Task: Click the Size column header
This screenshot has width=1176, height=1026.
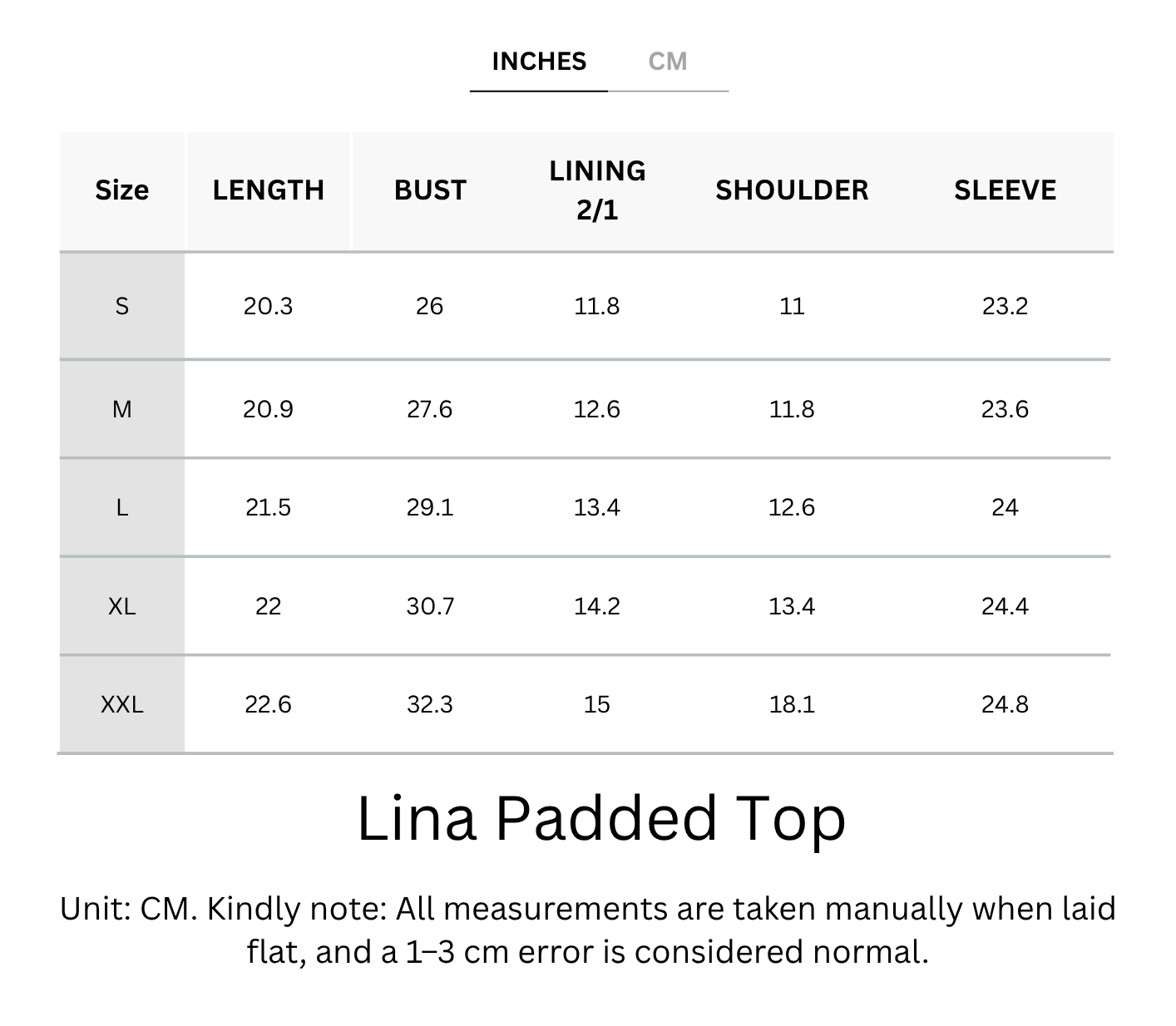Action: [121, 190]
